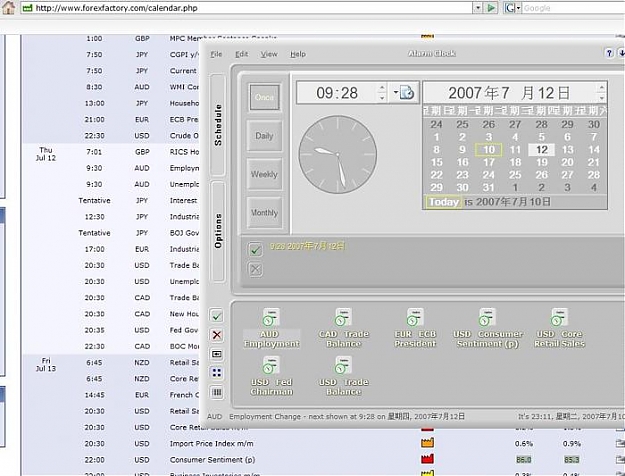Click the time preset clock-document icon
The image size is (625, 476).
[x=407, y=93]
